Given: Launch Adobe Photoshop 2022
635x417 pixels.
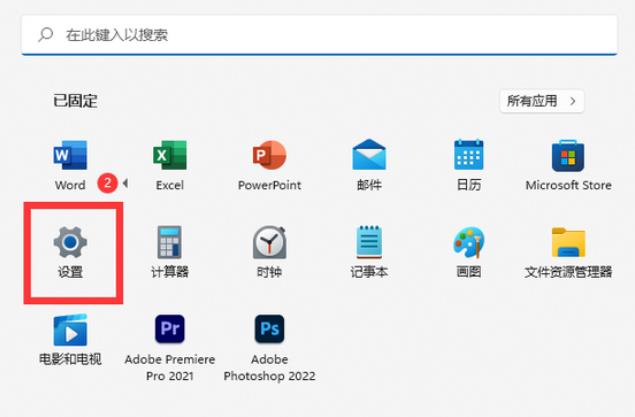Looking at the screenshot, I should [269, 347].
